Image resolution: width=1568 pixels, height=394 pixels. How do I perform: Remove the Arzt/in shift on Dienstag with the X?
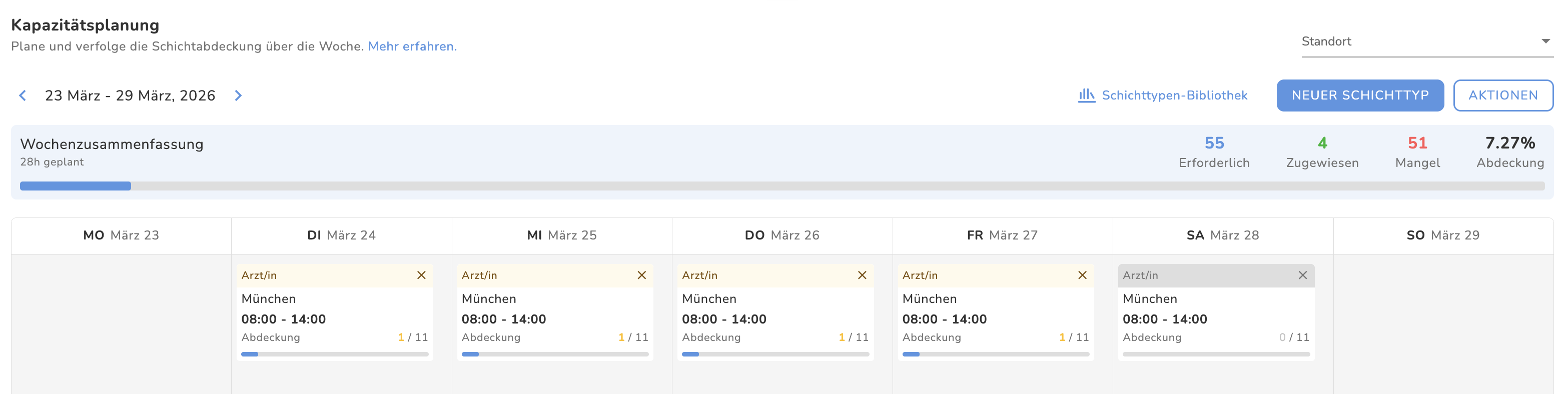click(x=421, y=275)
